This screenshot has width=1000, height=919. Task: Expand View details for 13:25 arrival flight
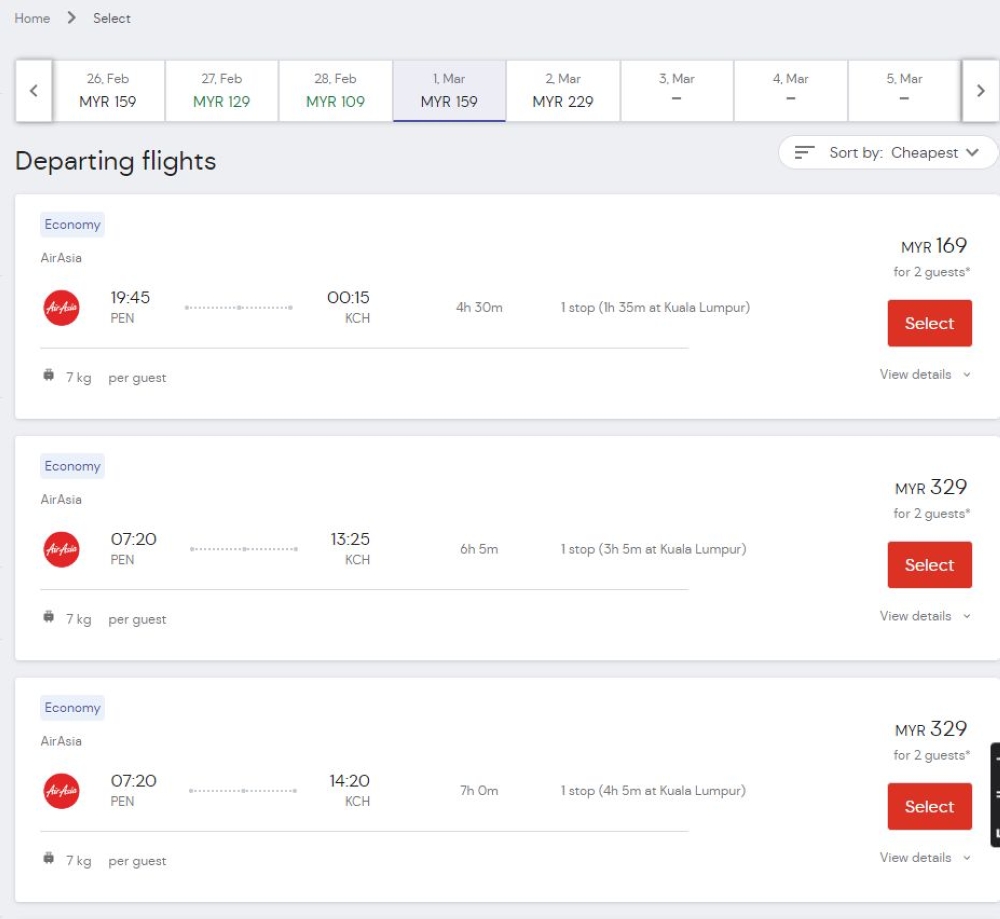tap(925, 616)
